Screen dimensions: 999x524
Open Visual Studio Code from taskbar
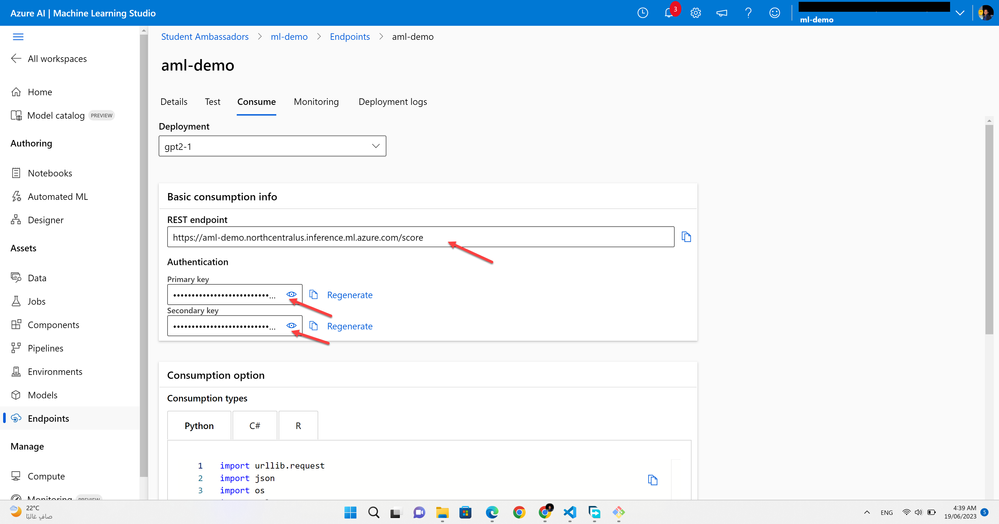point(570,513)
